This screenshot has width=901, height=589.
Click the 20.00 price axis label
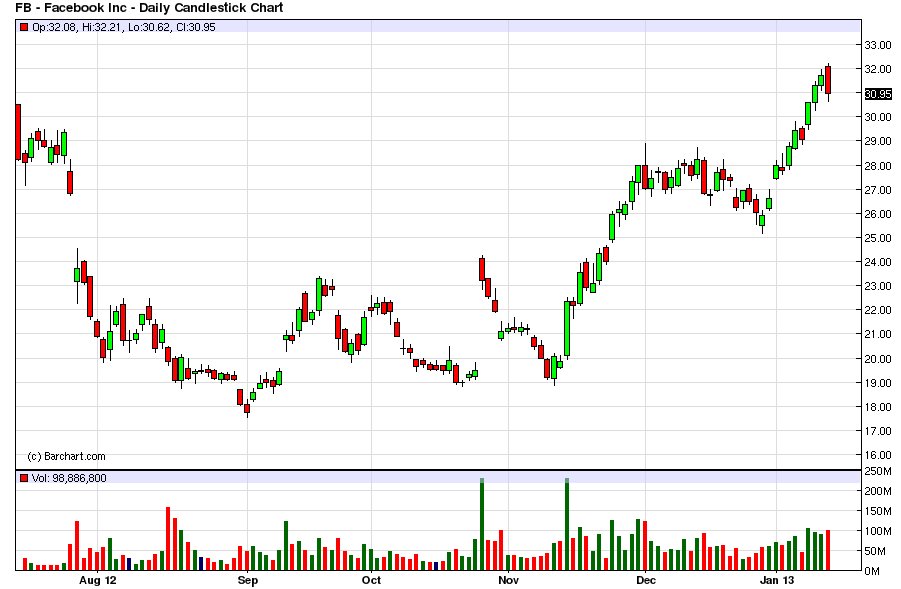coord(878,359)
